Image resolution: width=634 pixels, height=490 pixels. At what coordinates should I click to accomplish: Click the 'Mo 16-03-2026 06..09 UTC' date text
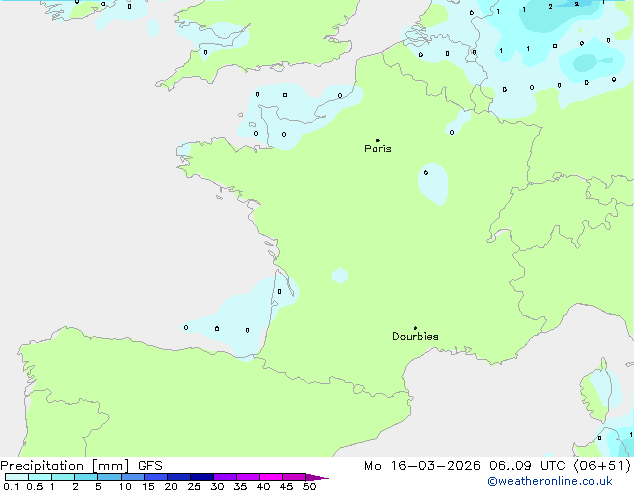[x=464, y=466]
